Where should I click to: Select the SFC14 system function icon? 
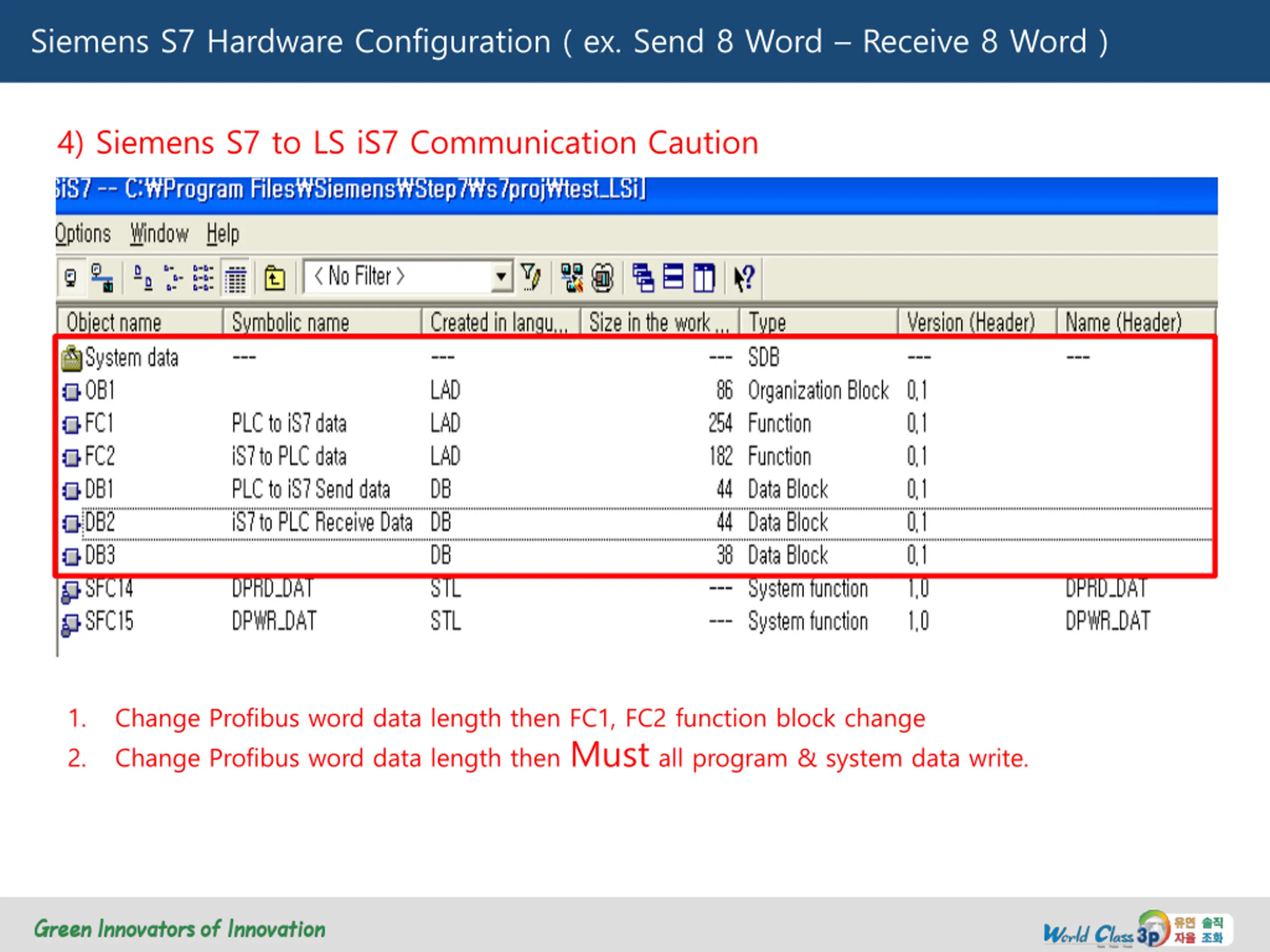70,592
